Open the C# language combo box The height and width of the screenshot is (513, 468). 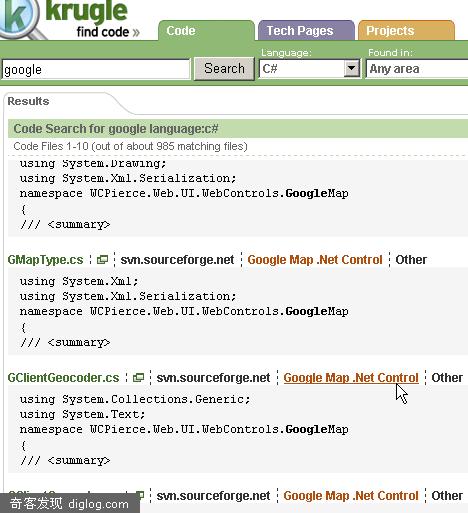click(310, 69)
